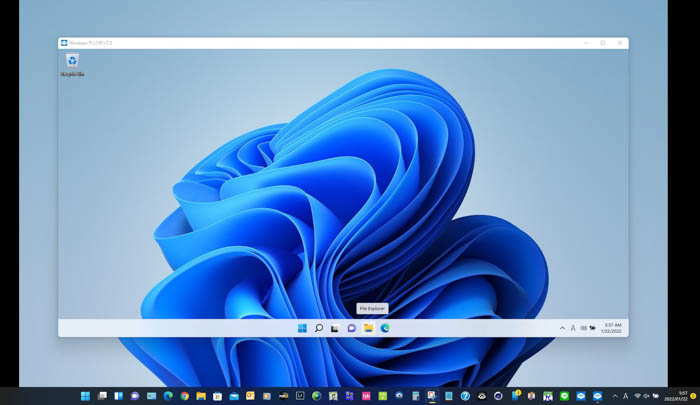This screenshot has height=405, width=700.
Task: Click the Windows Sandbox title bar icon
Action: [x=64, y=43]
